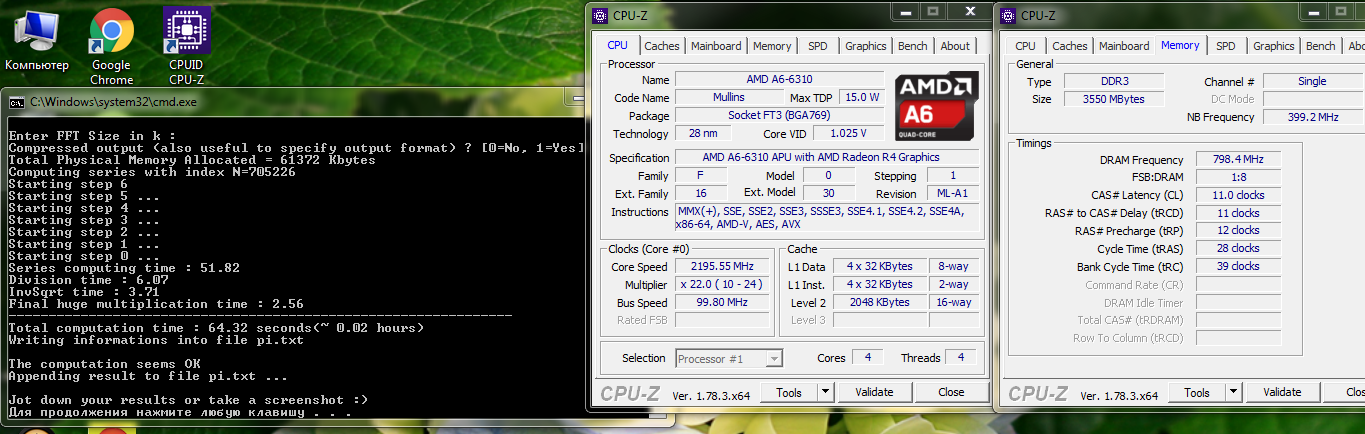Click the processor Name field AMD A6-6310
Image resolution: width=1365 pixels, height=434 pixels.
[x=780, y=79]
